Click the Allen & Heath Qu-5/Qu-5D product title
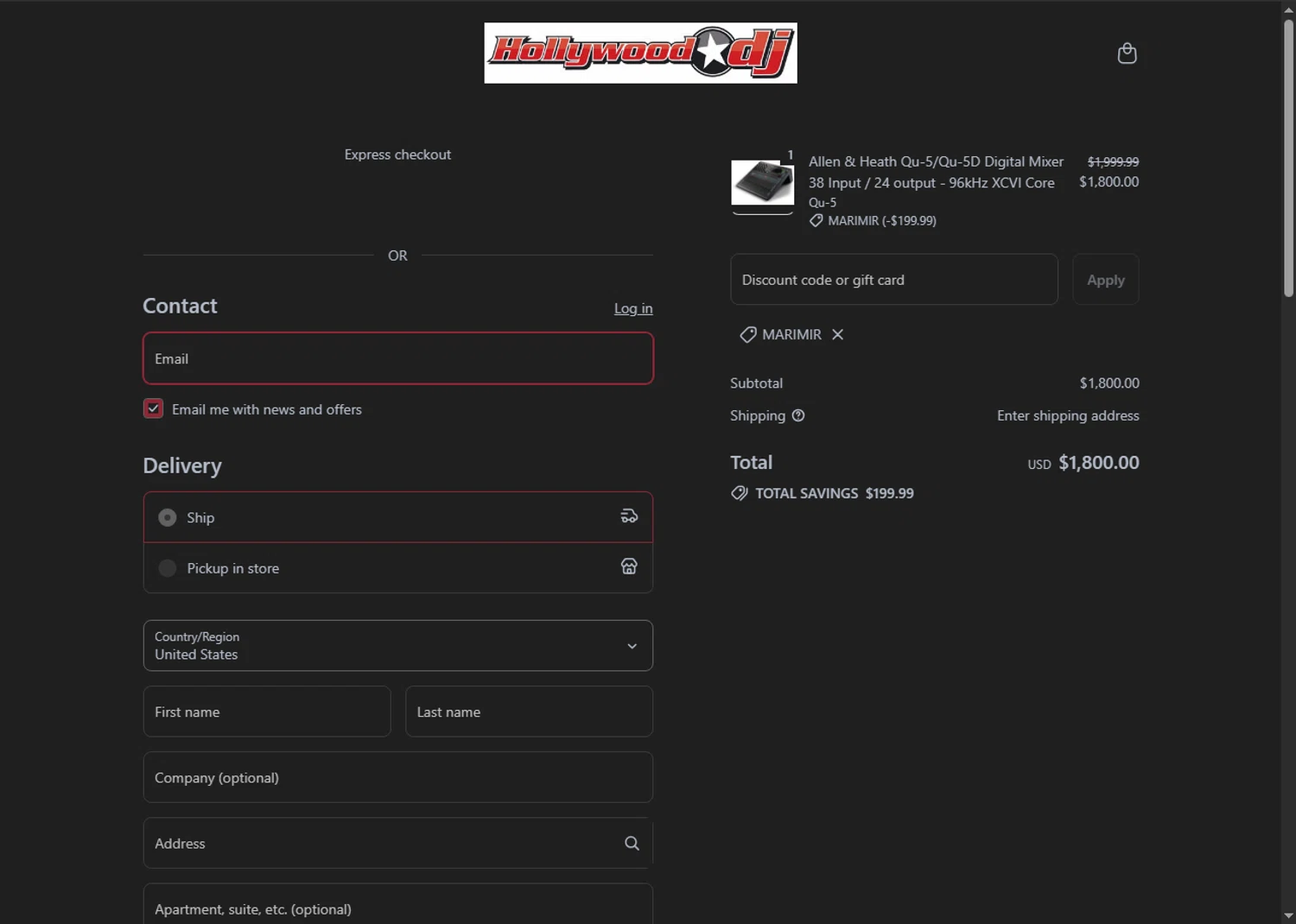The image size is (1296, 924). (x=936, y=172)
